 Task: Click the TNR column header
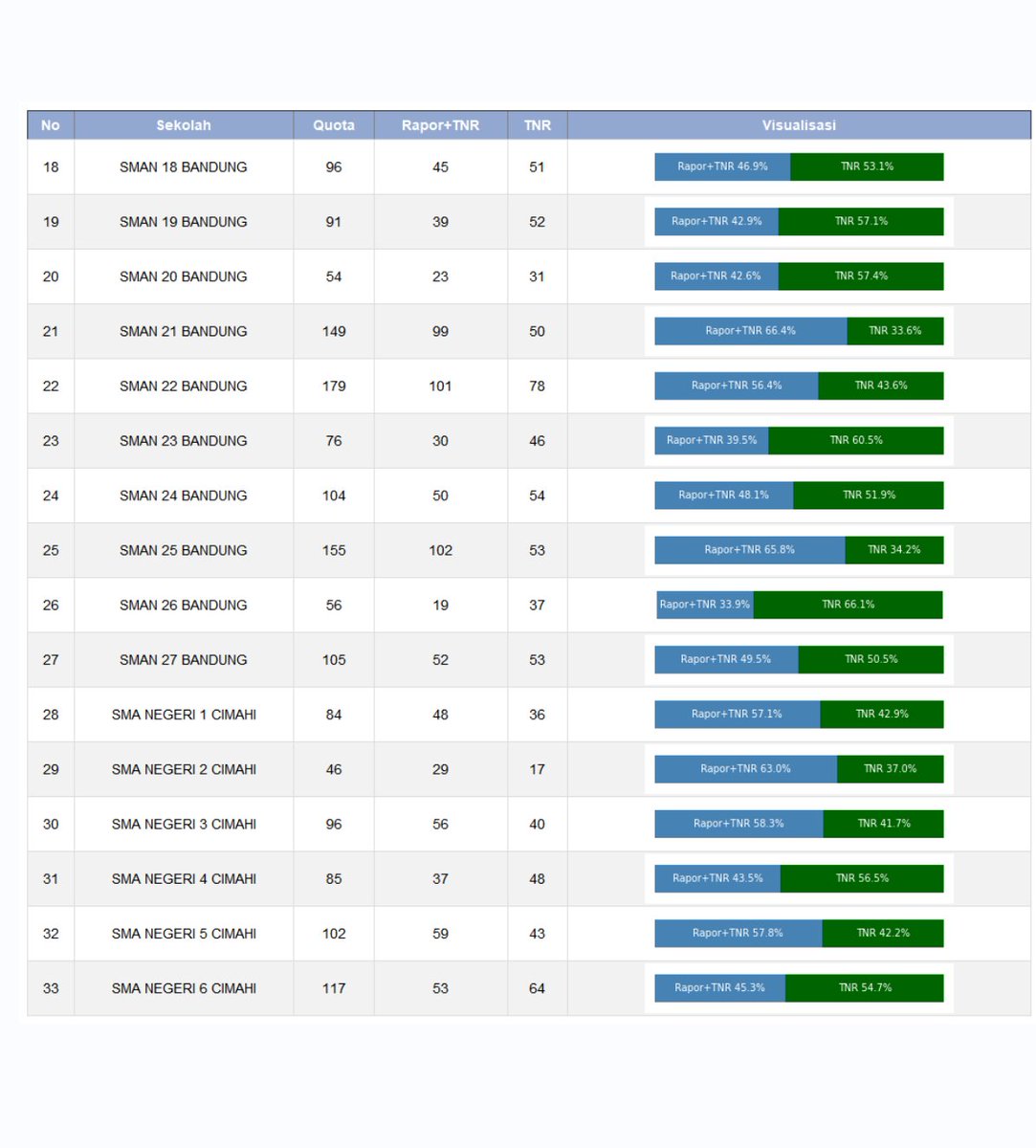[538, 125]
